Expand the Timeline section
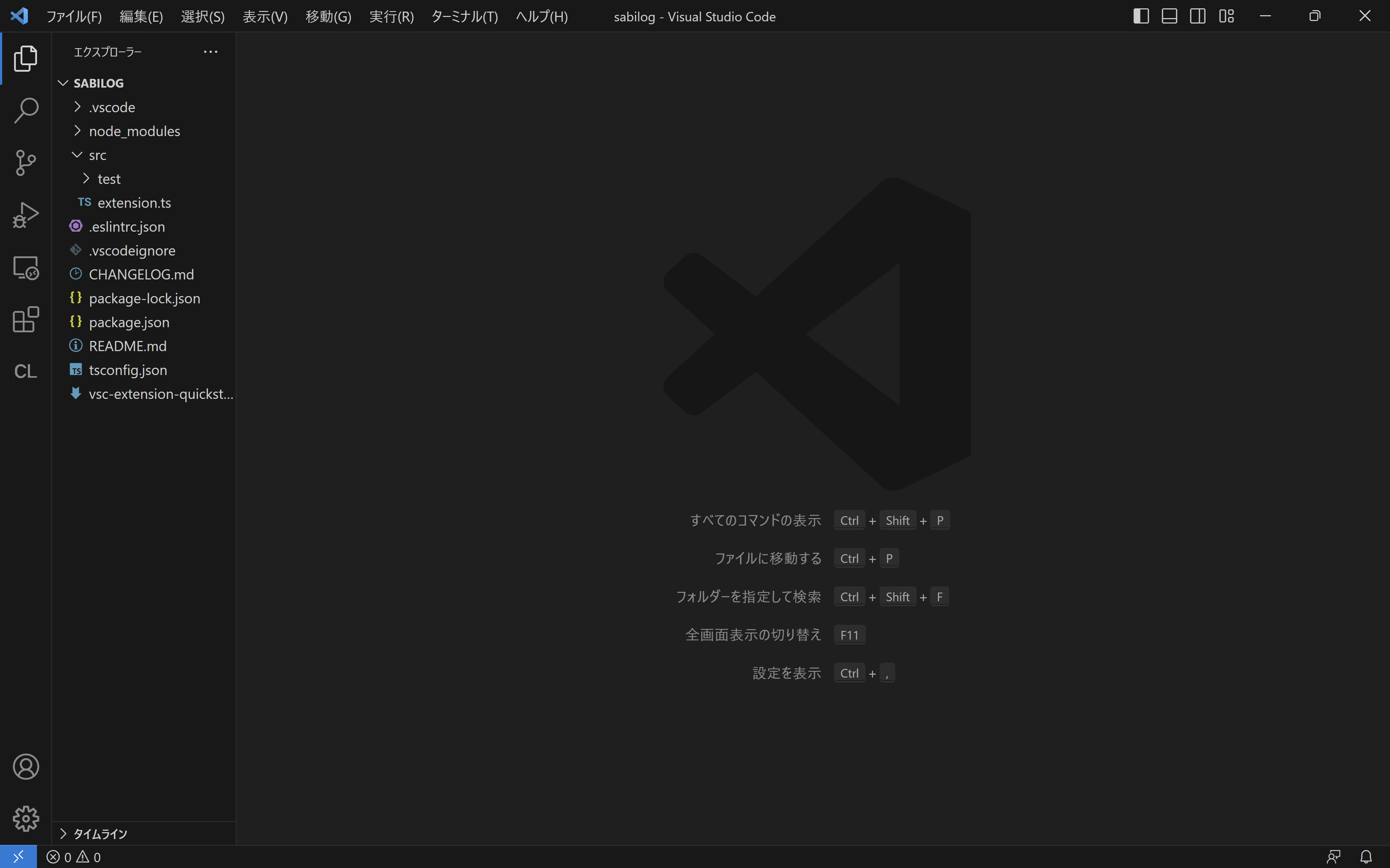This screenshot has width=1390, height=868. coord(143,834)
